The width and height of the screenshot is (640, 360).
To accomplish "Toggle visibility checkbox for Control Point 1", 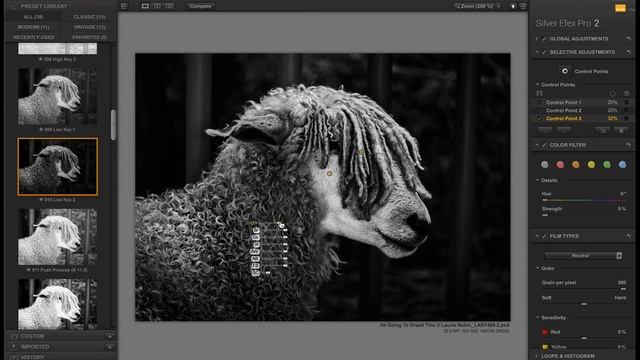I will point(540,102).
